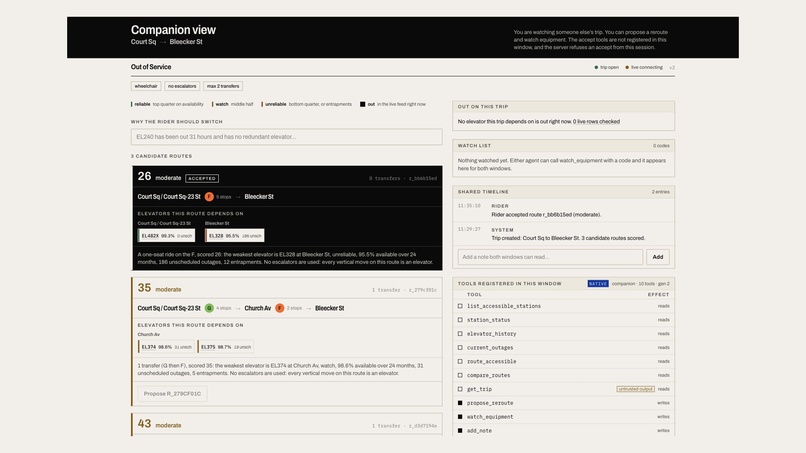The width and height of the screenshot is (806, 453).
Task: Click the orange F badge after Church Av
Action: click(x=279, y=308)
